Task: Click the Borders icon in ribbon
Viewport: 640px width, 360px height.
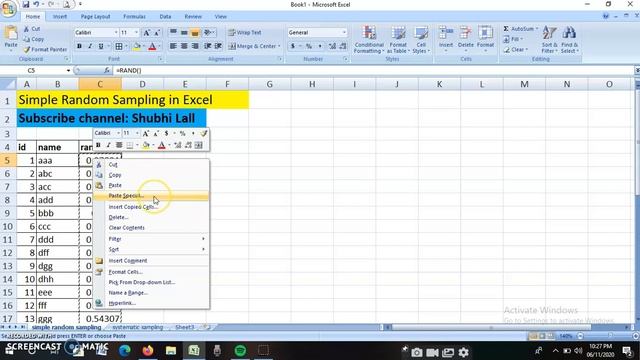Action: pyautogui.click(x=119, y=47)
